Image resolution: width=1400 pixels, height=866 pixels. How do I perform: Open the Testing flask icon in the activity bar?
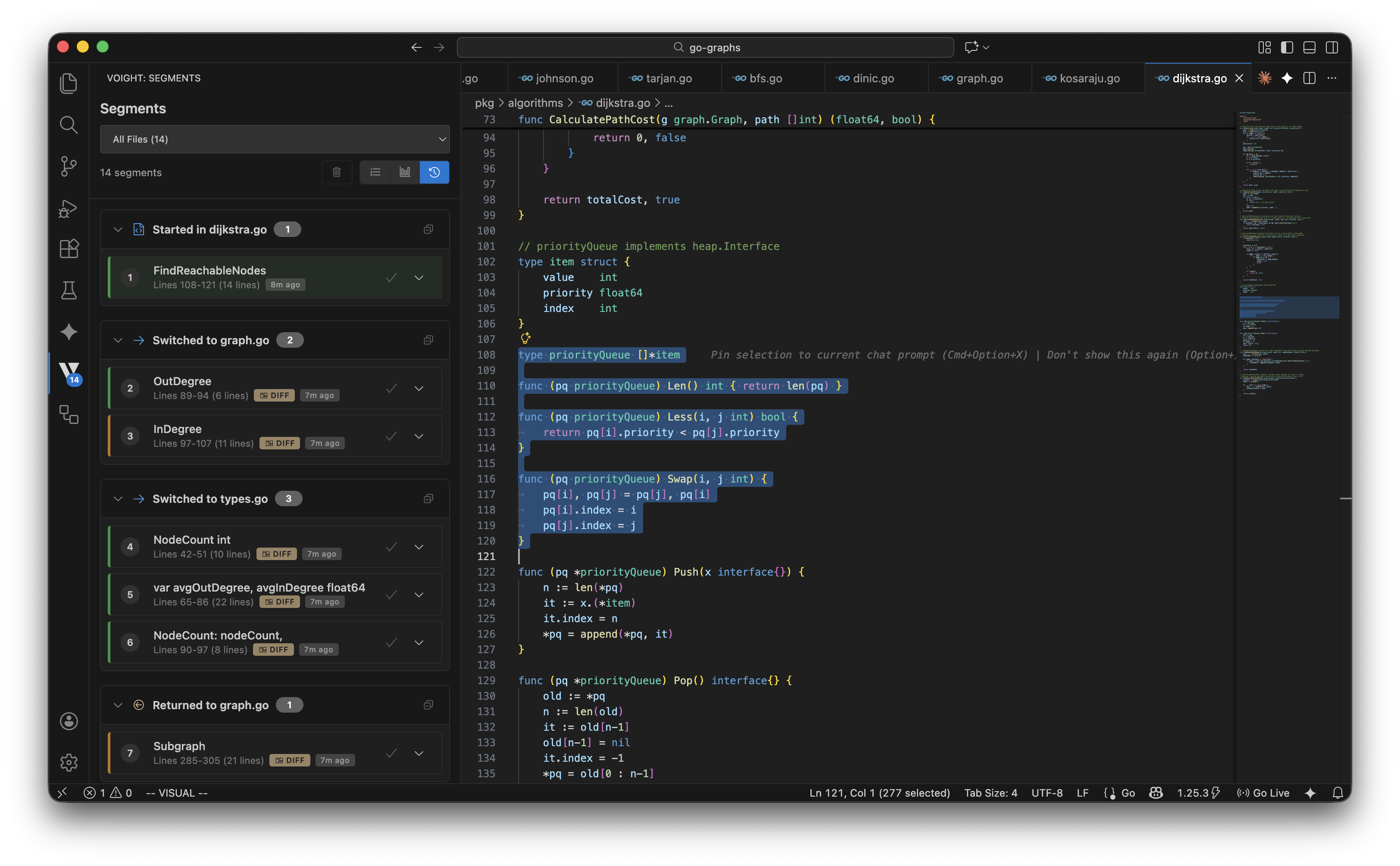[x=69, y=290]
